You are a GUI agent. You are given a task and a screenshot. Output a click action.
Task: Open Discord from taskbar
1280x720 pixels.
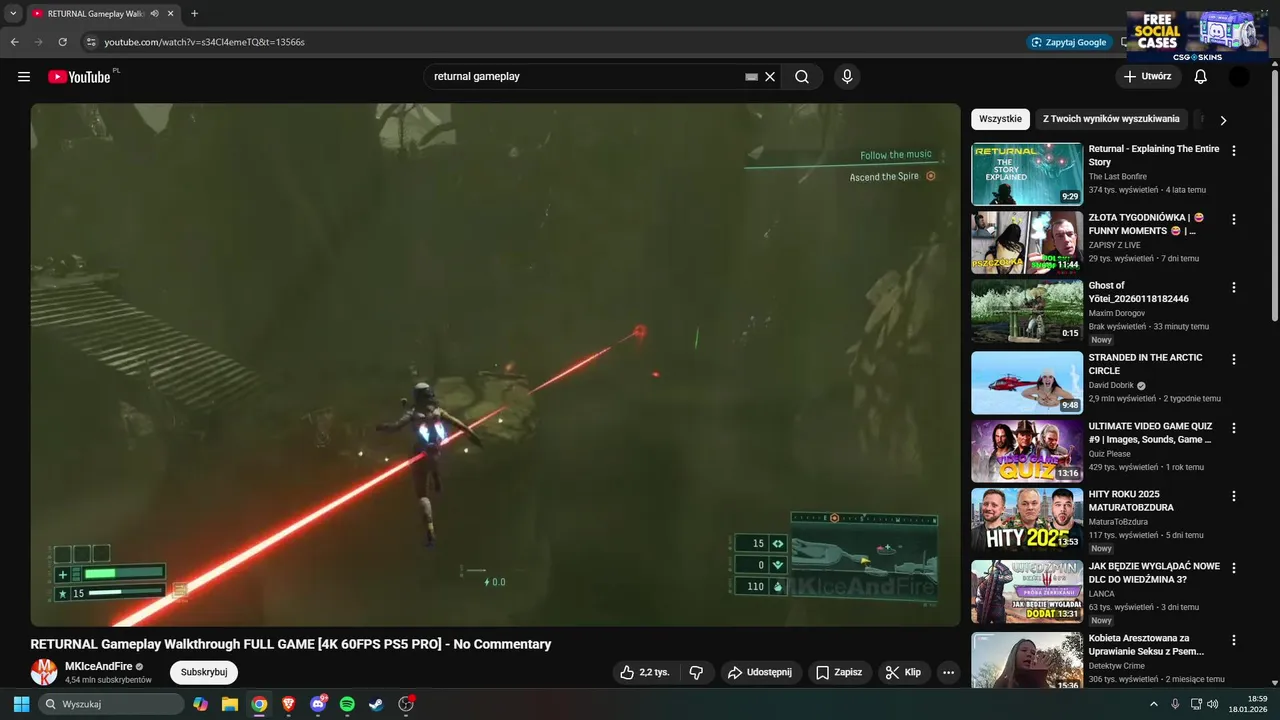click(x=318, y=704)
